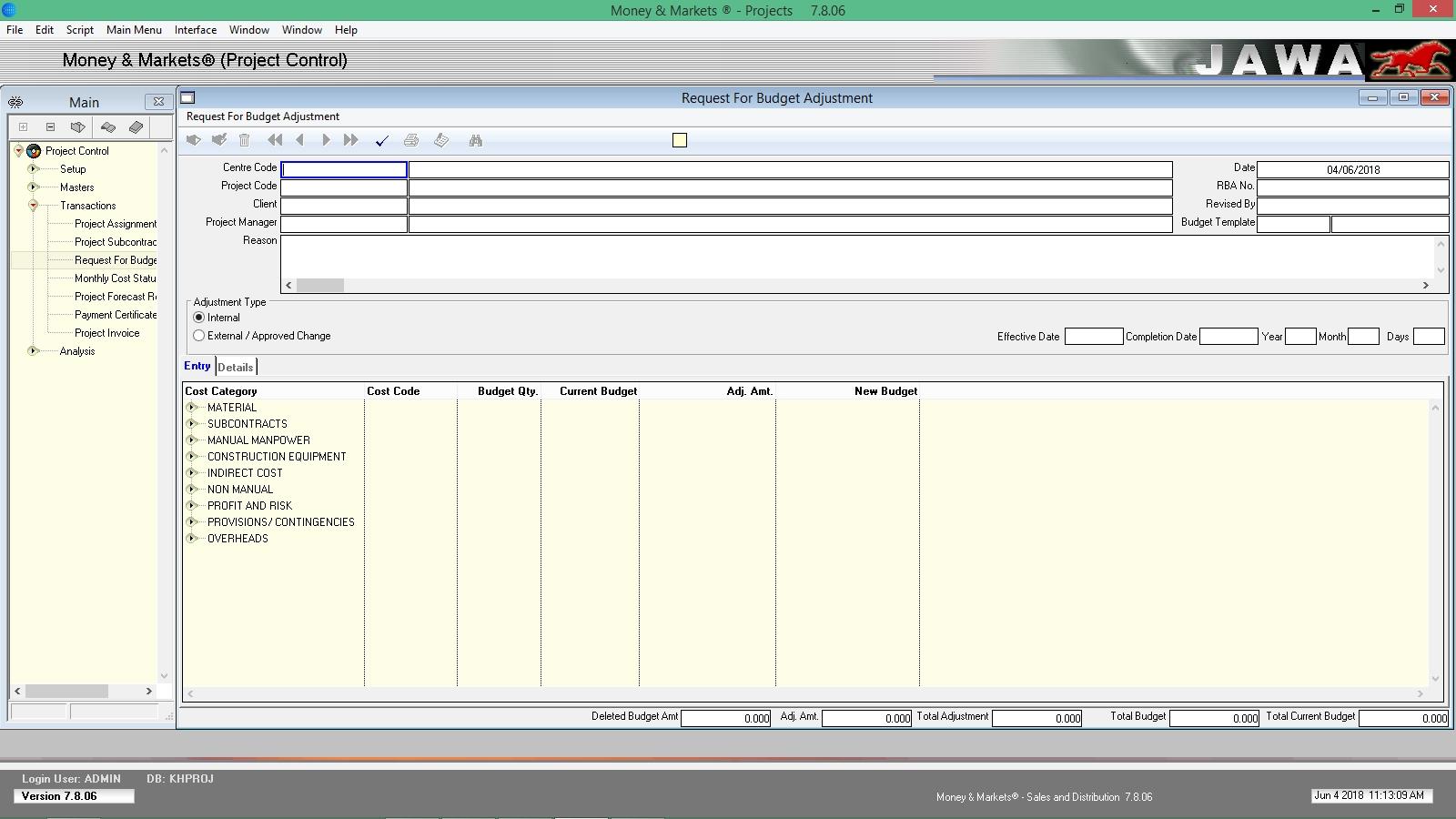Screen dimensions: 1456x819
Task: Go to last record
Action: click(350, 140)
